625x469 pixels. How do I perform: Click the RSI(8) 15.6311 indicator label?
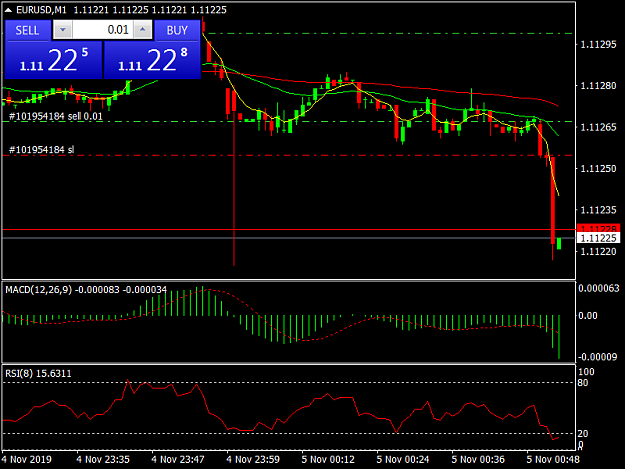coord(38,374)
